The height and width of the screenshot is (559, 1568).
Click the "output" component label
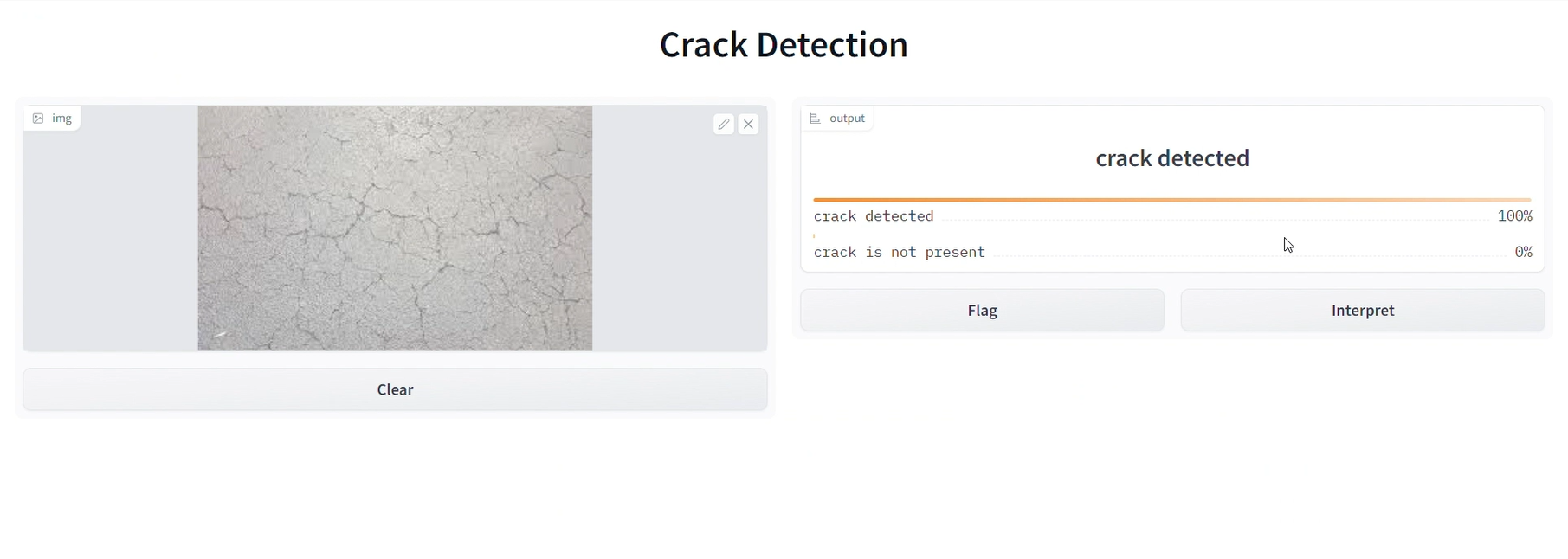[847, 118]
